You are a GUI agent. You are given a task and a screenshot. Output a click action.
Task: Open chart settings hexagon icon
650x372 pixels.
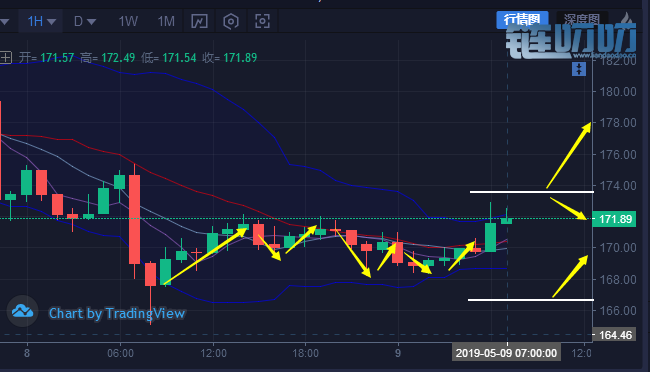point(231,21)
